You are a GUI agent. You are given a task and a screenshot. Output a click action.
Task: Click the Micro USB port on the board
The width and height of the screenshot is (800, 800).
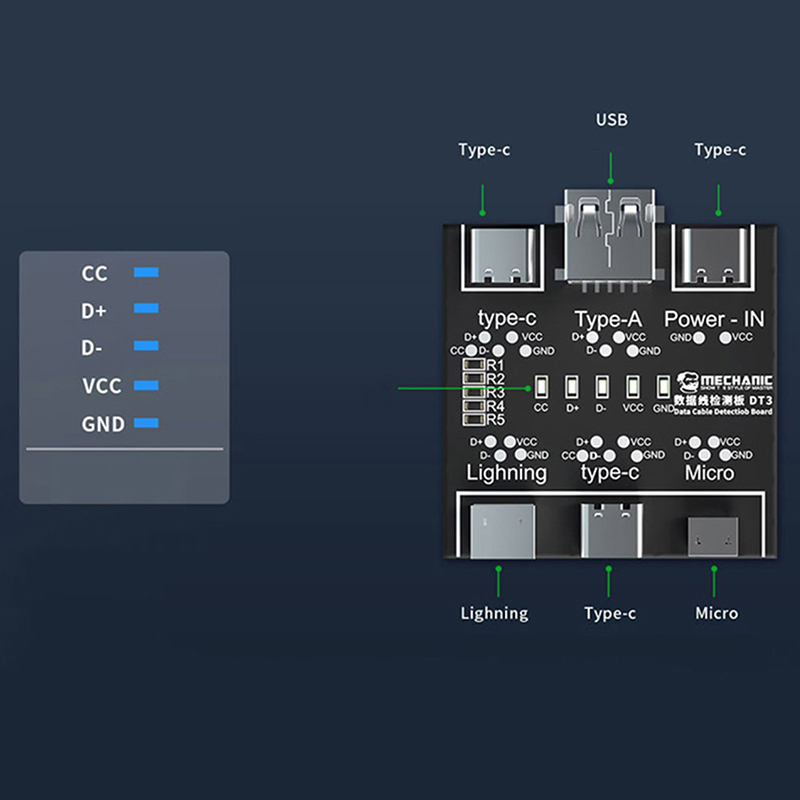tap(715, 538)
